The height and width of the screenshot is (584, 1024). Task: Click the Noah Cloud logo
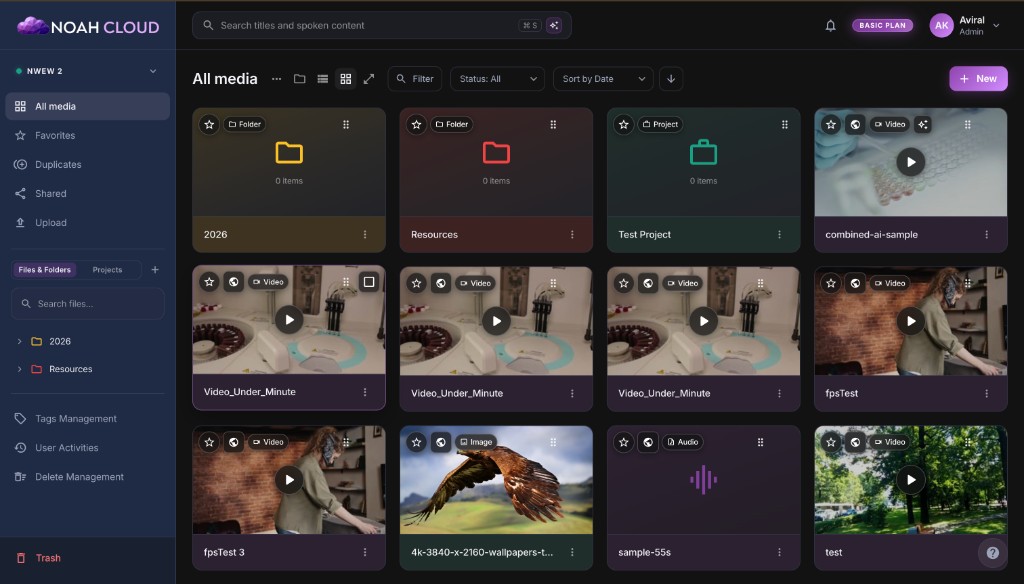point(88,27)
